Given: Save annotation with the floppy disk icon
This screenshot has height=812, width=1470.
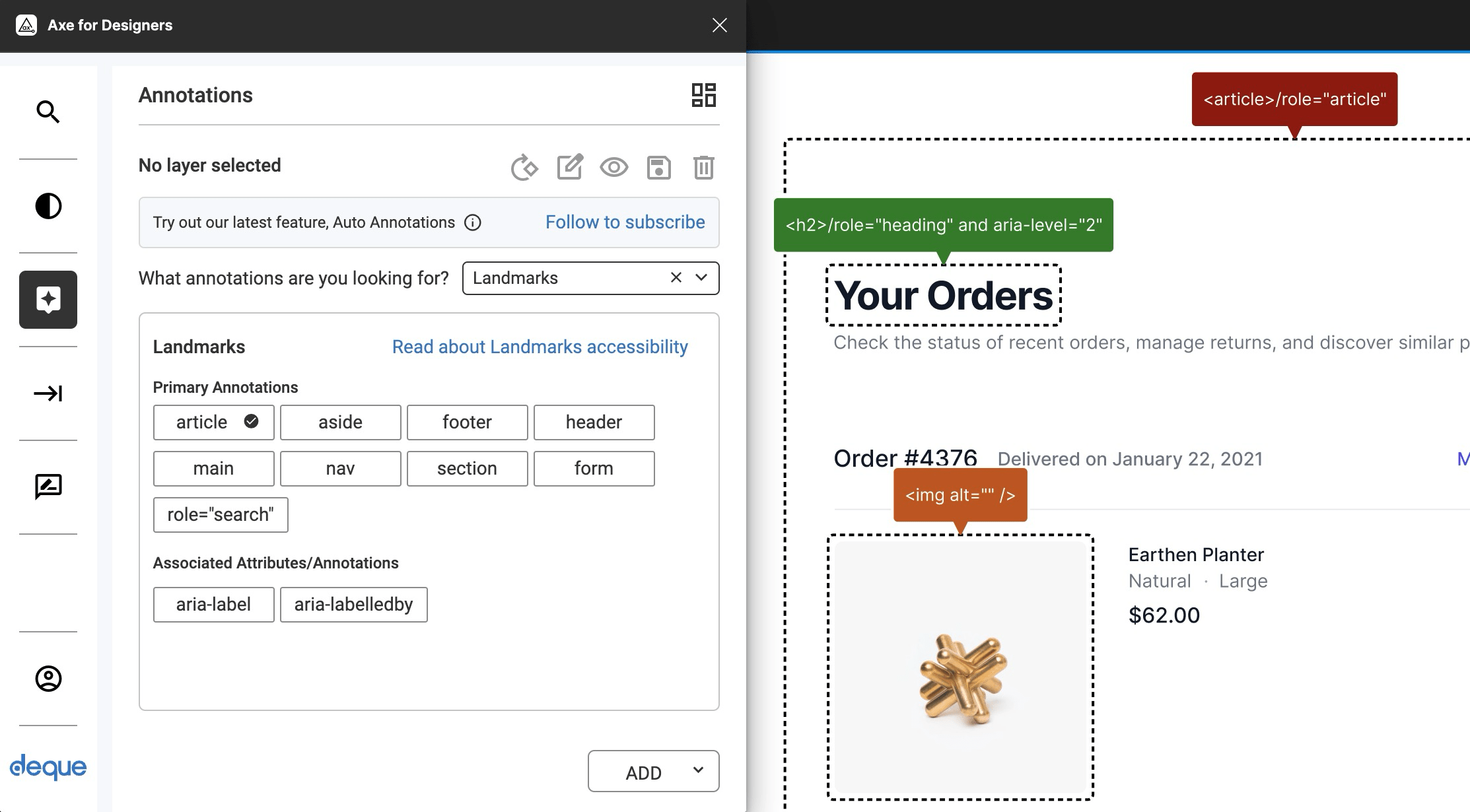Looking at the screenshot, I should [x=658, y=167].
